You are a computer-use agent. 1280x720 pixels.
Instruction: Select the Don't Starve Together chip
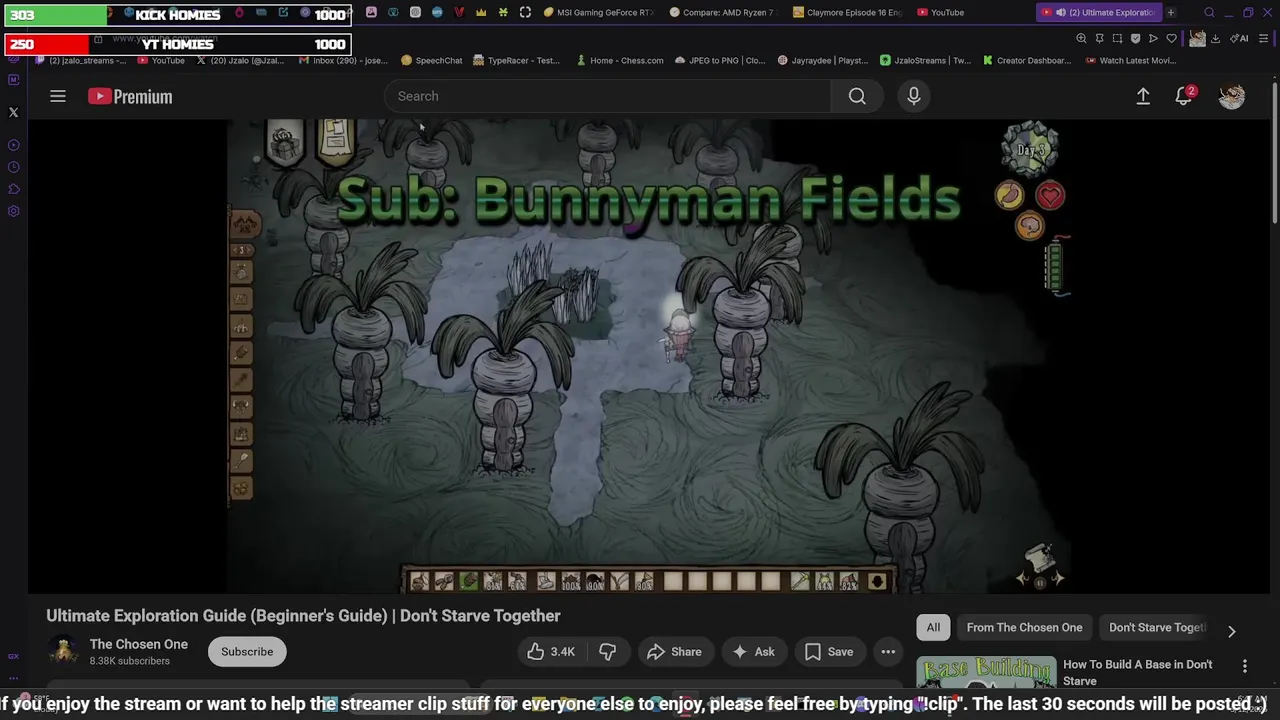pyautogui.click(x=1157, y=627)
